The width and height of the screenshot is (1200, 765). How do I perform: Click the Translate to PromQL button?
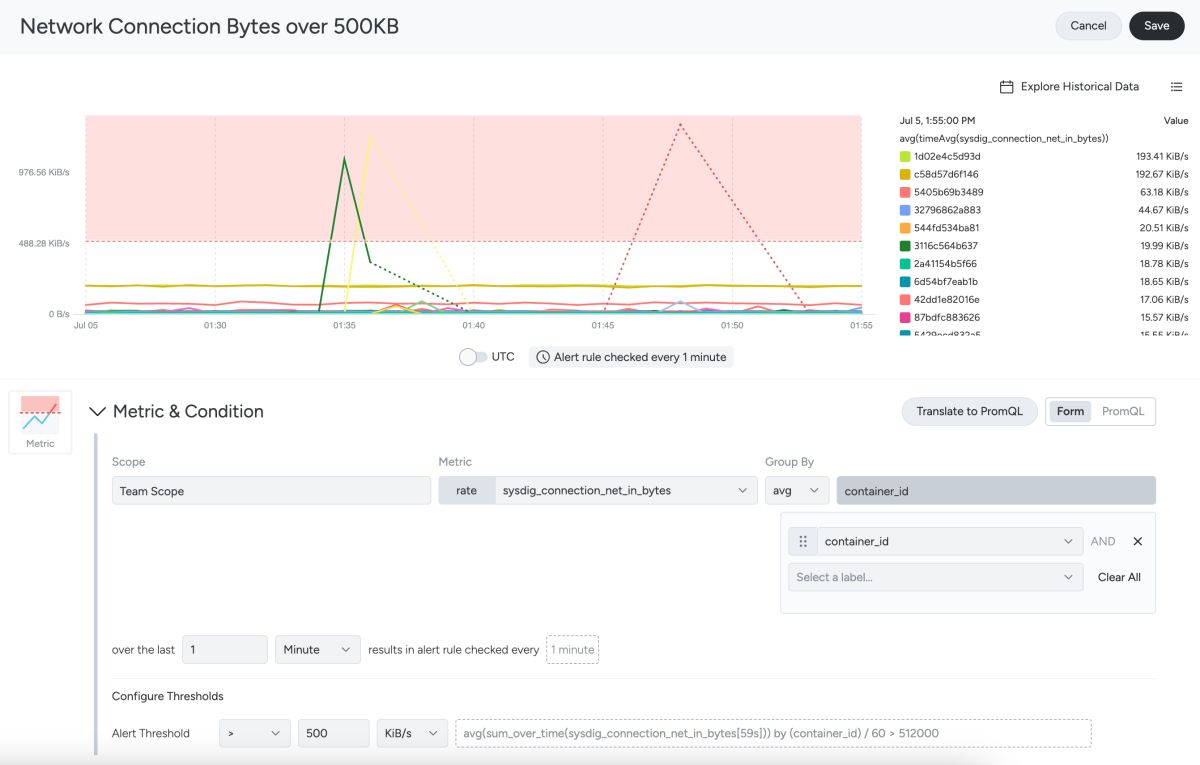coord(970,411)
